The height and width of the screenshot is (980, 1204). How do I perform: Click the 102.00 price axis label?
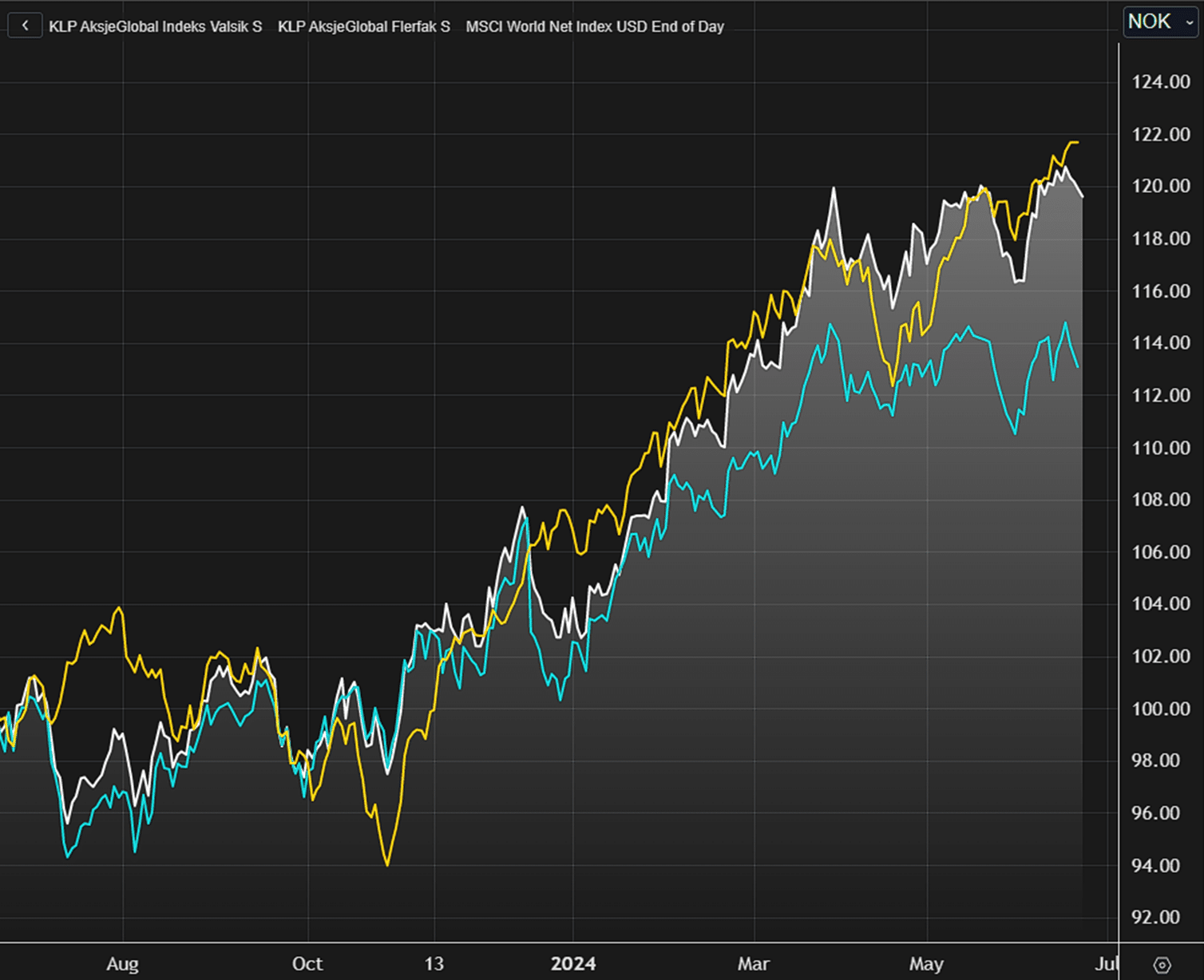point(1161,656)
